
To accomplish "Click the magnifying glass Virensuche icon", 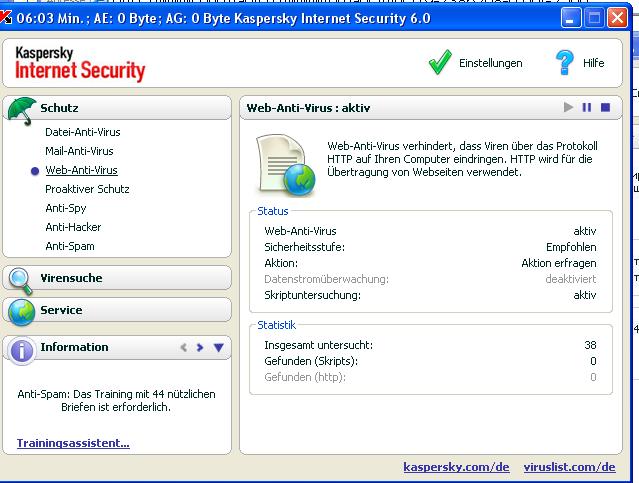I will coord(20,279).
